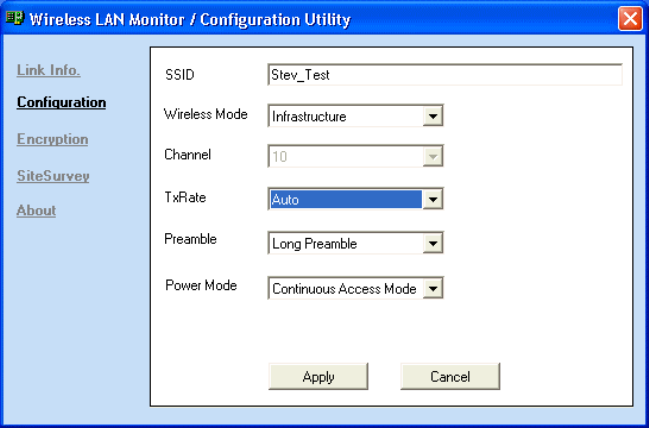Open the TxRate dropdown arrow
This screenshot has width=649, height=428.
click(433, 199)
